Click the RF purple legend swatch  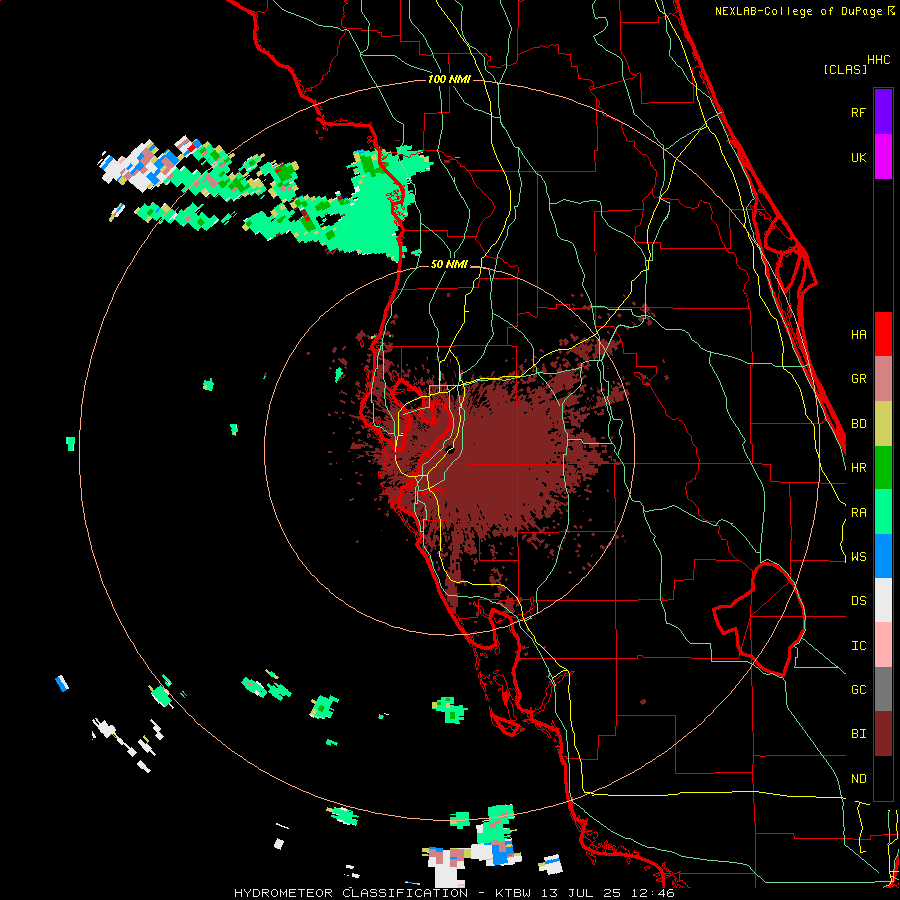(883, 112)
